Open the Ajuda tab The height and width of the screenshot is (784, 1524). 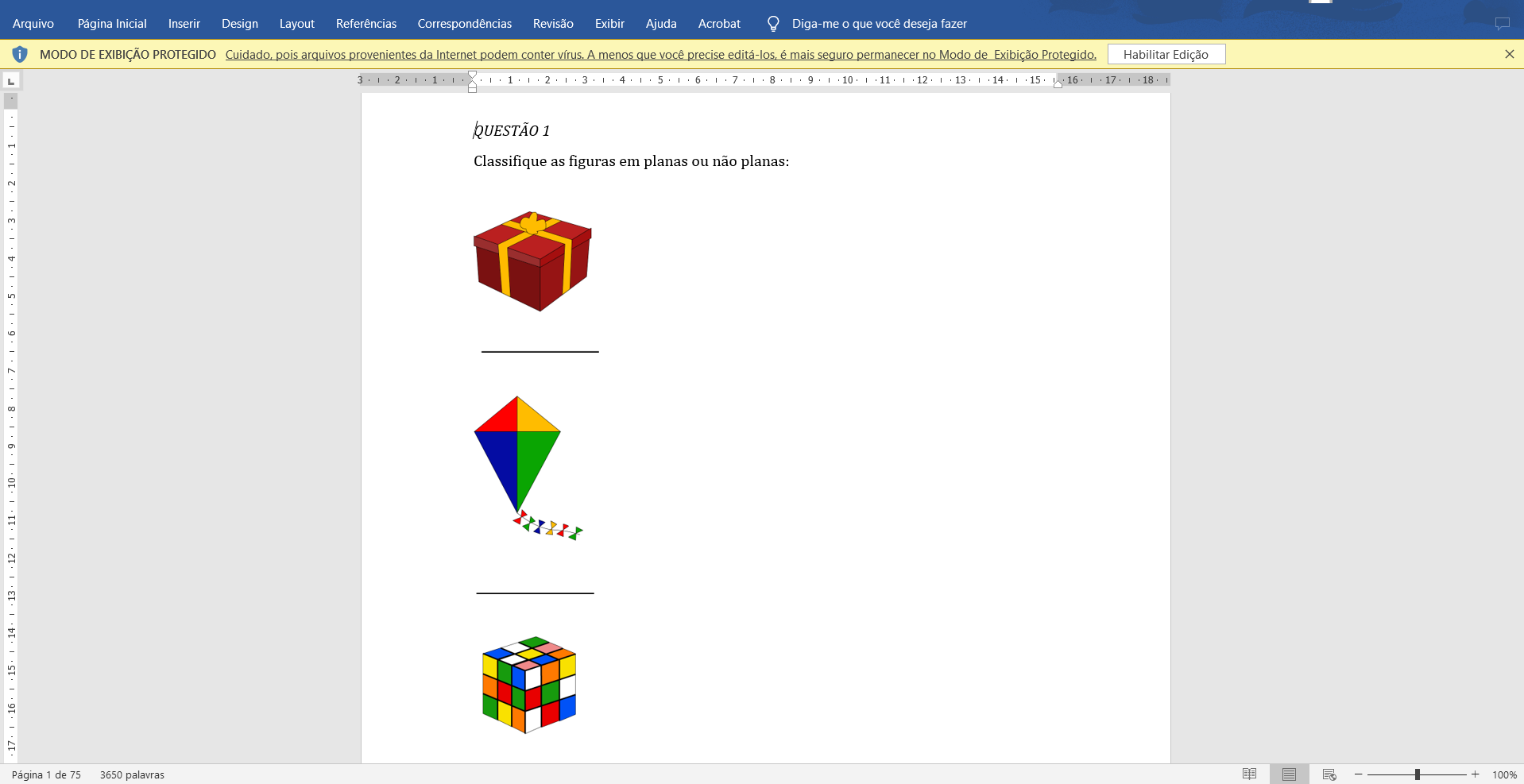[x=661, y=24]
